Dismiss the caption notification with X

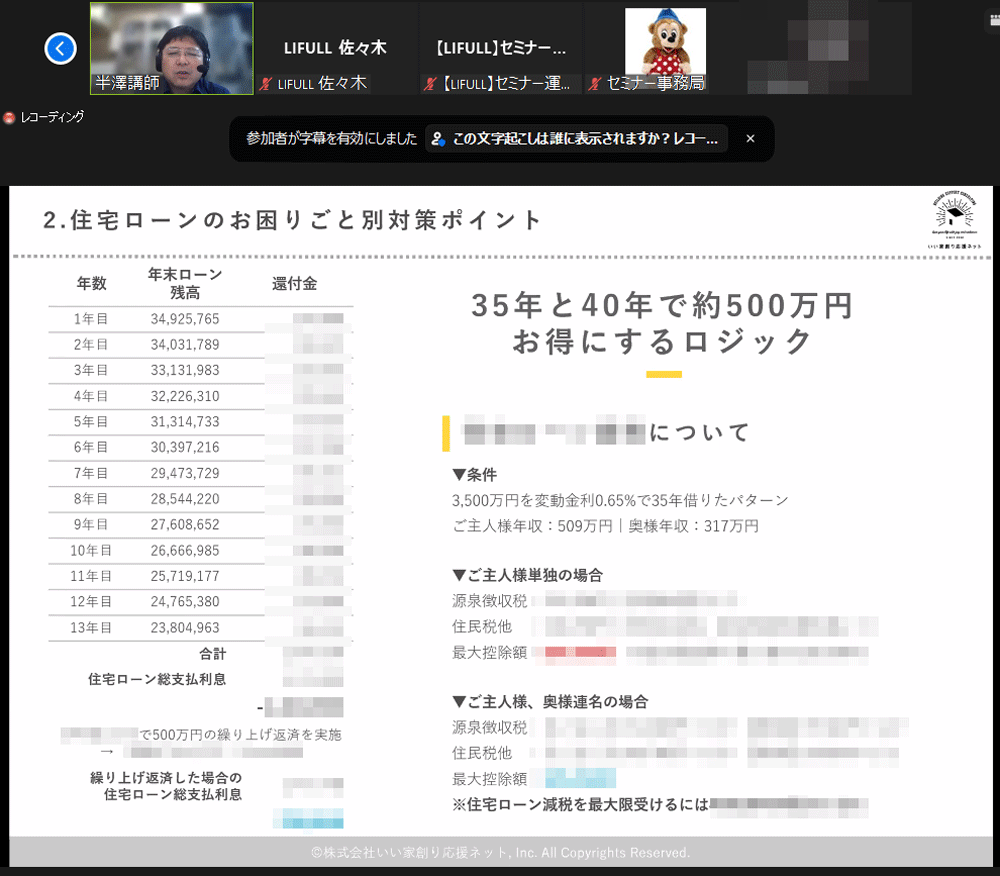[x=750, y=139]
